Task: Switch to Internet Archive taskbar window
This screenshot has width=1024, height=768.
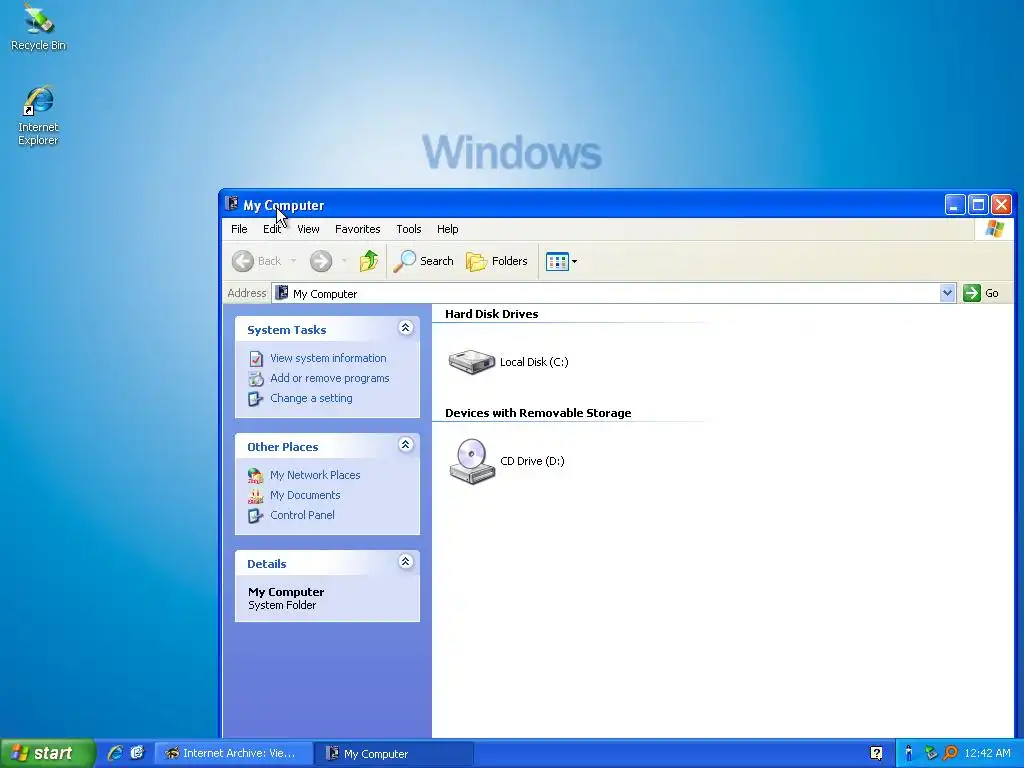Action: (x=233, y=754)
